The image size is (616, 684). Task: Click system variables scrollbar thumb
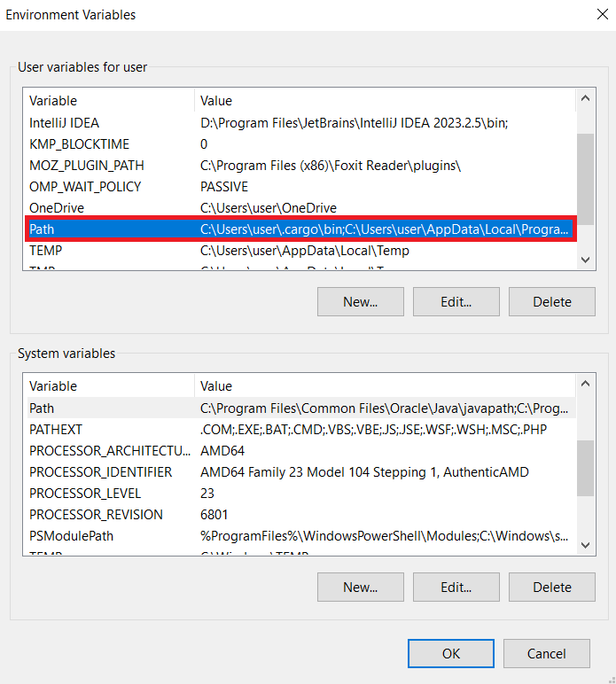click(x=585, y=468)
